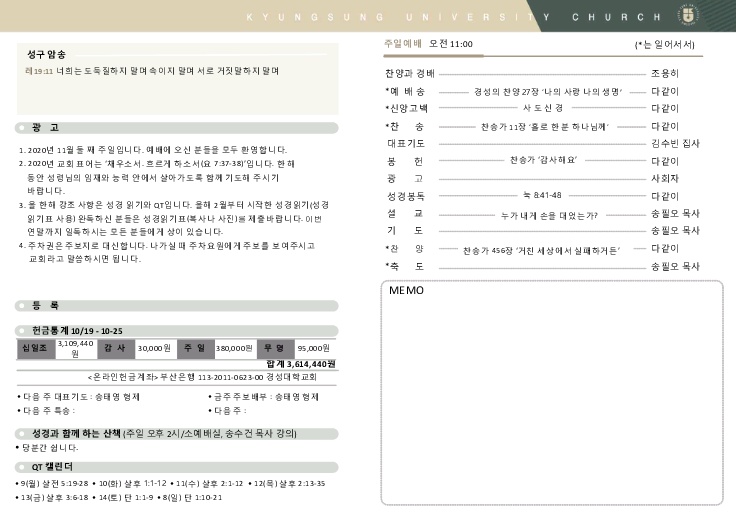Click the QT entry '12(목) 살후 2:13-35'

pos(286,484)
